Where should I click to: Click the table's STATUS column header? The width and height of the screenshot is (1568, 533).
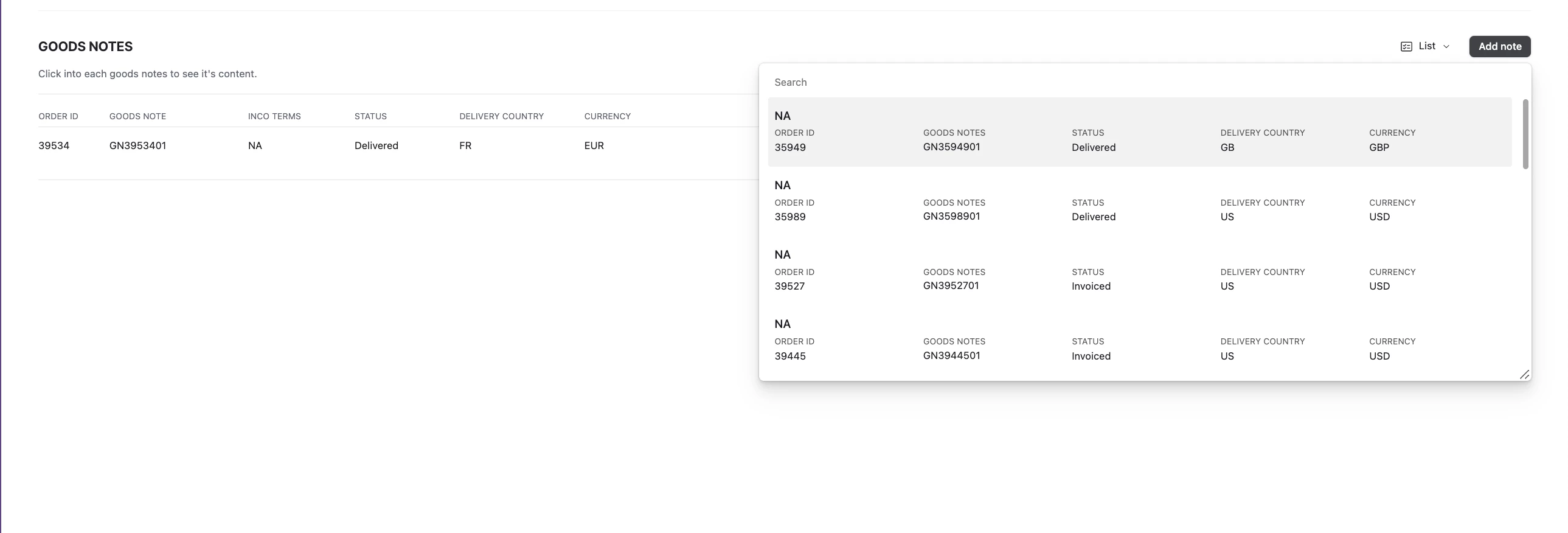tap(370, 116)
